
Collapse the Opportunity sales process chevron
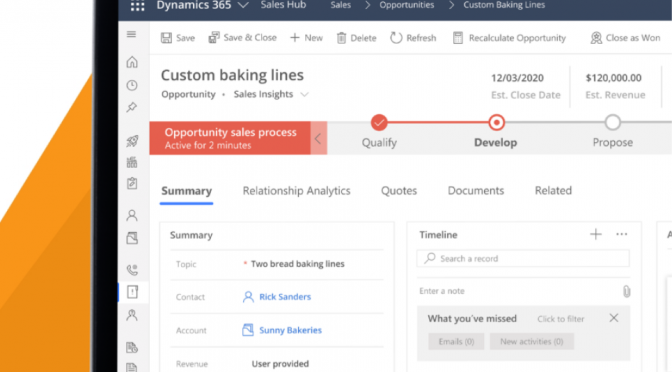(318, 138)
